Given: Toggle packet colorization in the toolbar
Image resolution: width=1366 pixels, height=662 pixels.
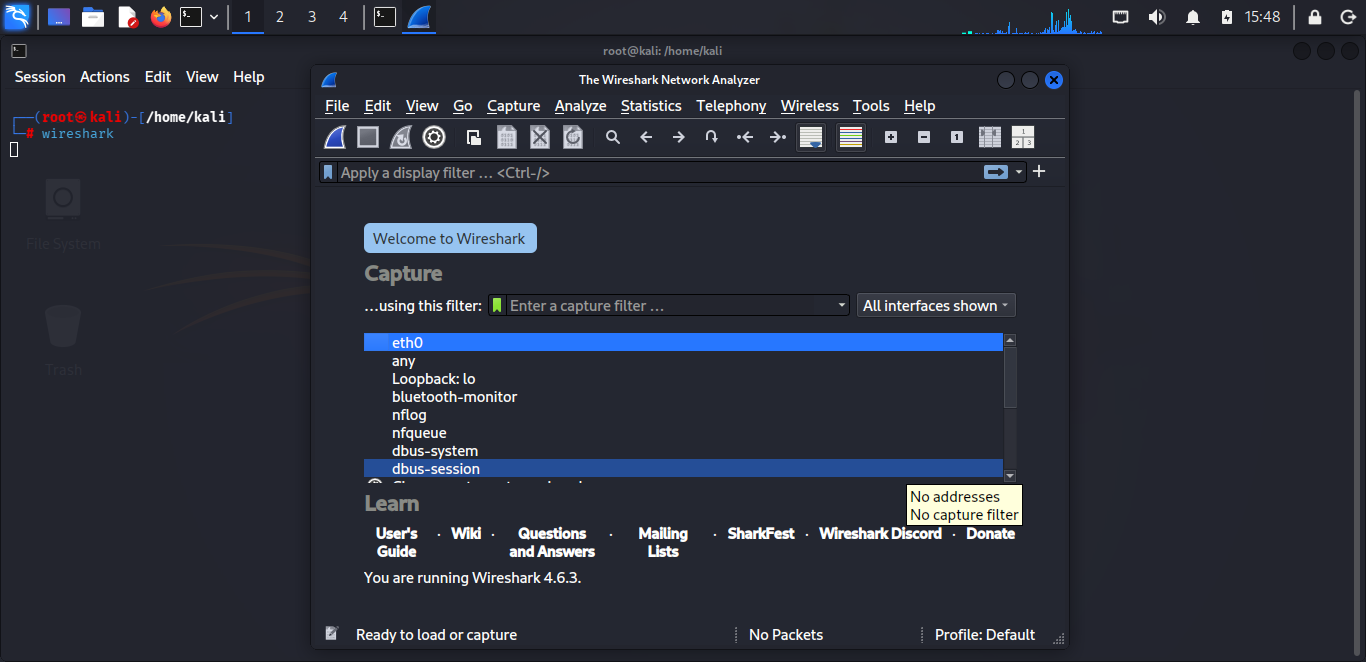Looking at the screenshot, I should click(851, 137).
